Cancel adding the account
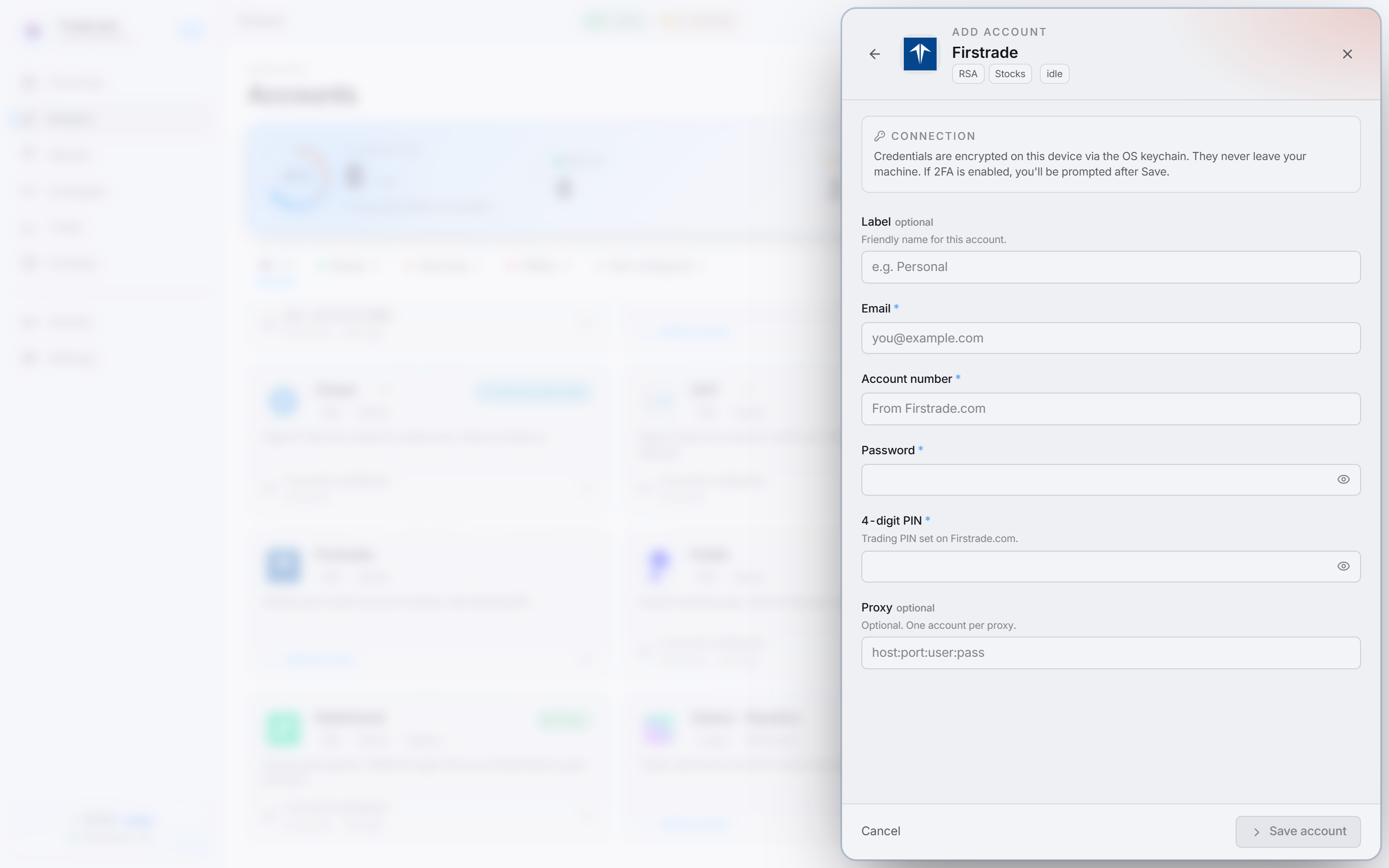The height and width of the screenshot is (868, 1389). 881,831
